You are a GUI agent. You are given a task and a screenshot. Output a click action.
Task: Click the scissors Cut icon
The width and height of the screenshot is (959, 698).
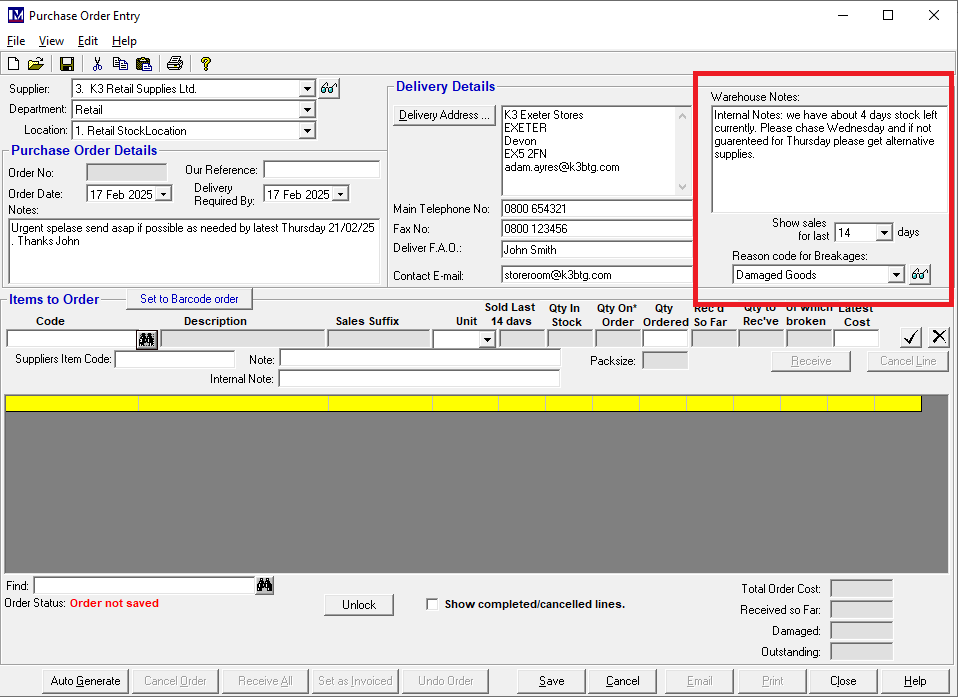[x=97, y=64]
